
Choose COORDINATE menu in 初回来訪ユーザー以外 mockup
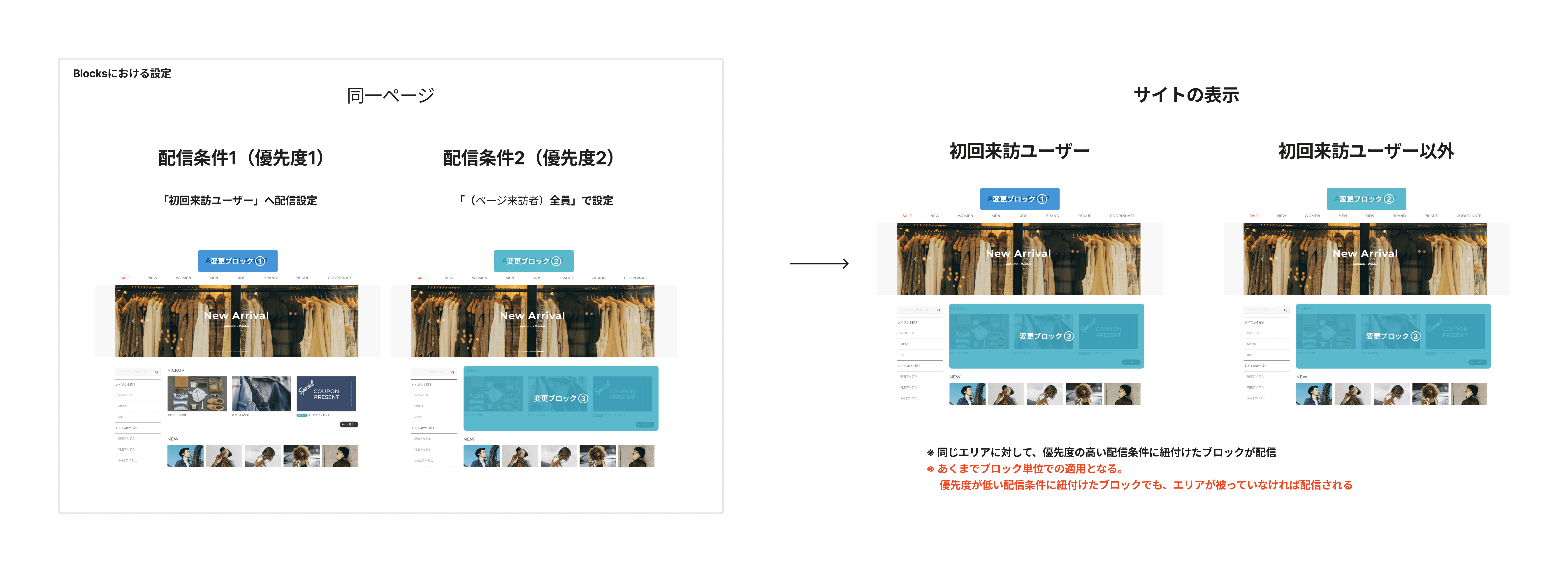click(1468, 216)
